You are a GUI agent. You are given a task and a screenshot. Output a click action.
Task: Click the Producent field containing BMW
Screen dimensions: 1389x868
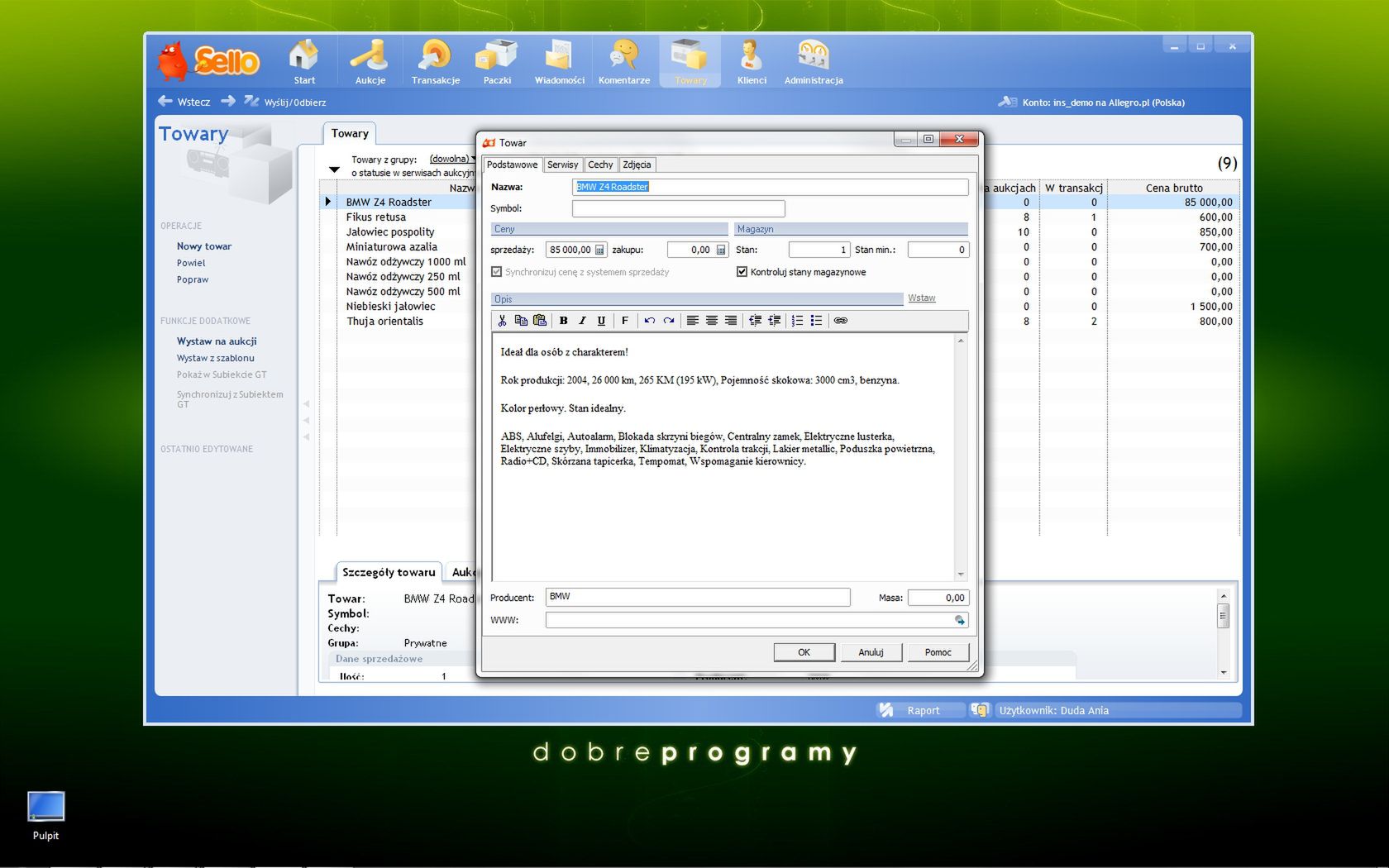(698, 597)
